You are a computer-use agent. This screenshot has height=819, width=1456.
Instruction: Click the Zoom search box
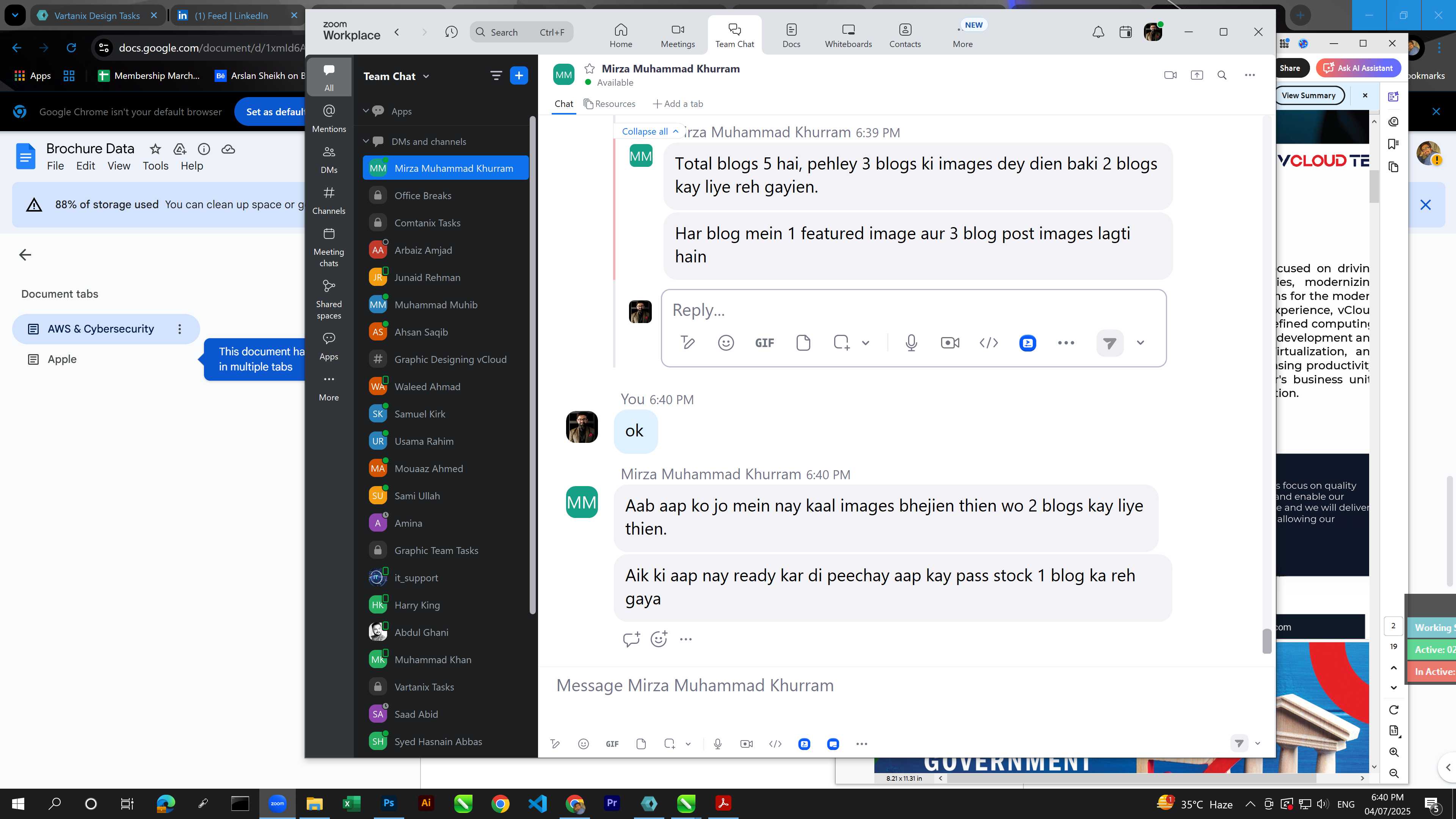(x=521, y=32)
